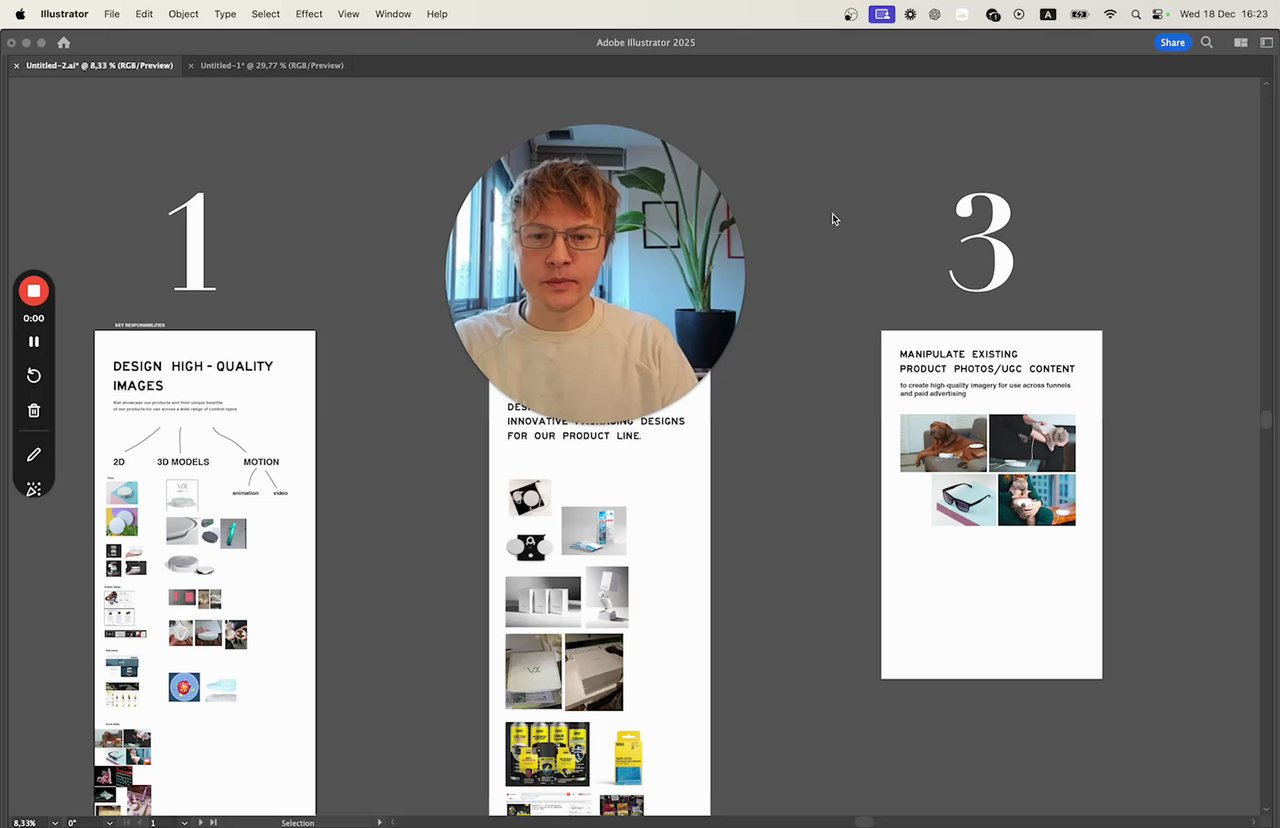Click the vertical scrollbar thumb
The width and height of the screenshot is (1280, 828).
coord(1266,420)
